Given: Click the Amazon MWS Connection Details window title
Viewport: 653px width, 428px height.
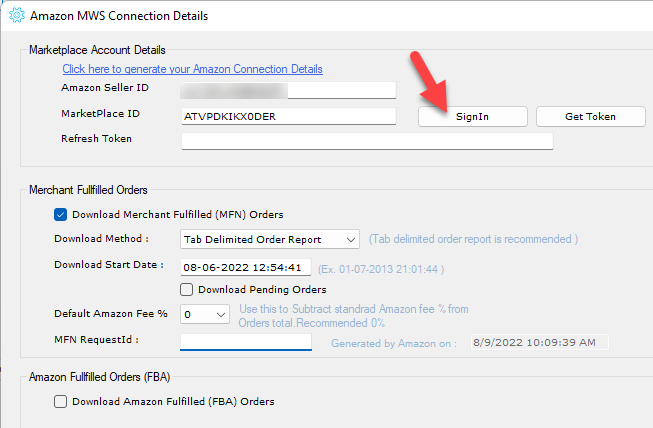Looking at the screenshot, I should point(118,16).
